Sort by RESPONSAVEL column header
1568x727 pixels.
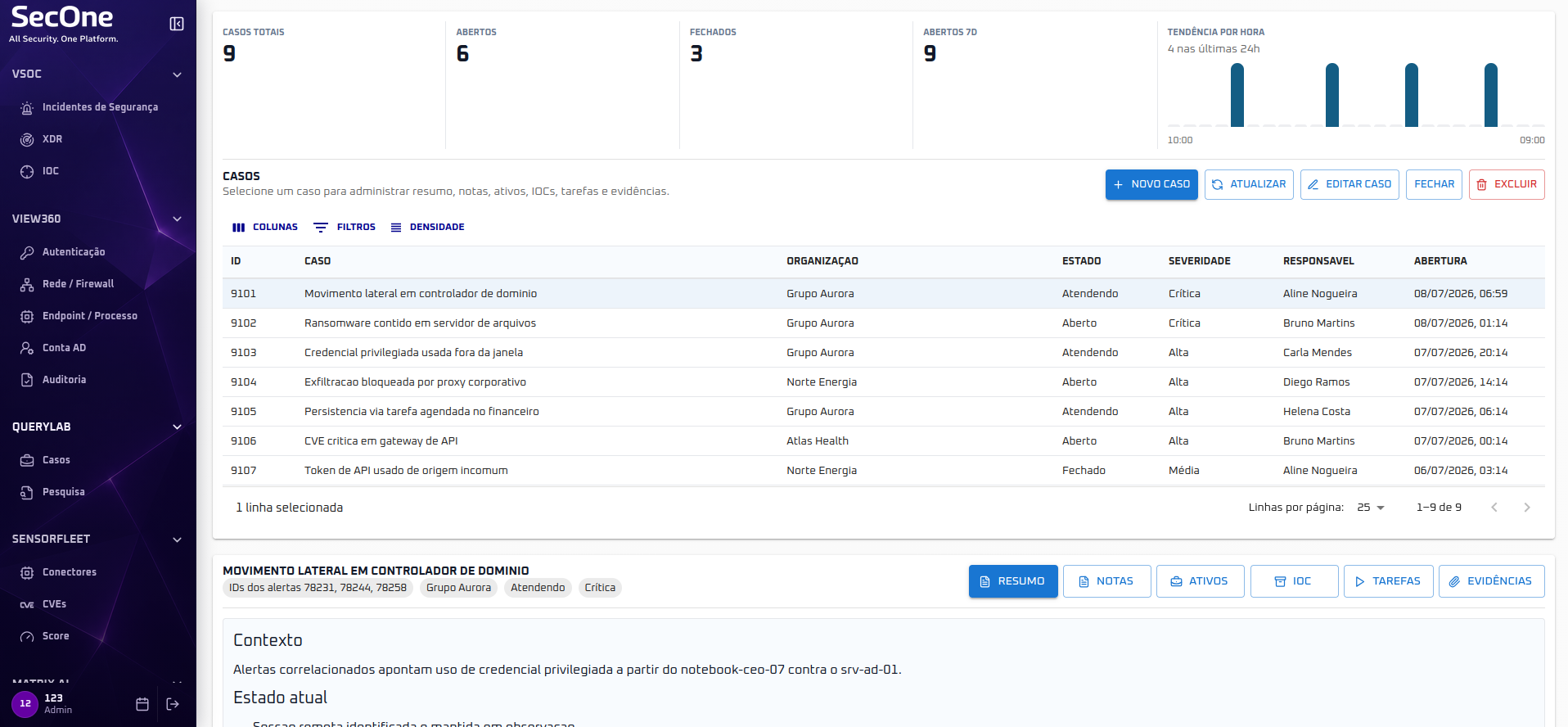(1318, 261)
